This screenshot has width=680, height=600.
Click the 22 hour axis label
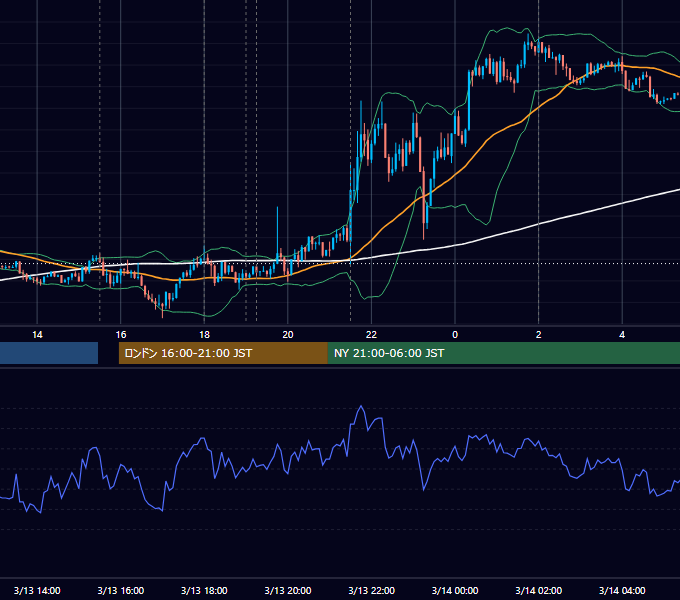[371, 335]
